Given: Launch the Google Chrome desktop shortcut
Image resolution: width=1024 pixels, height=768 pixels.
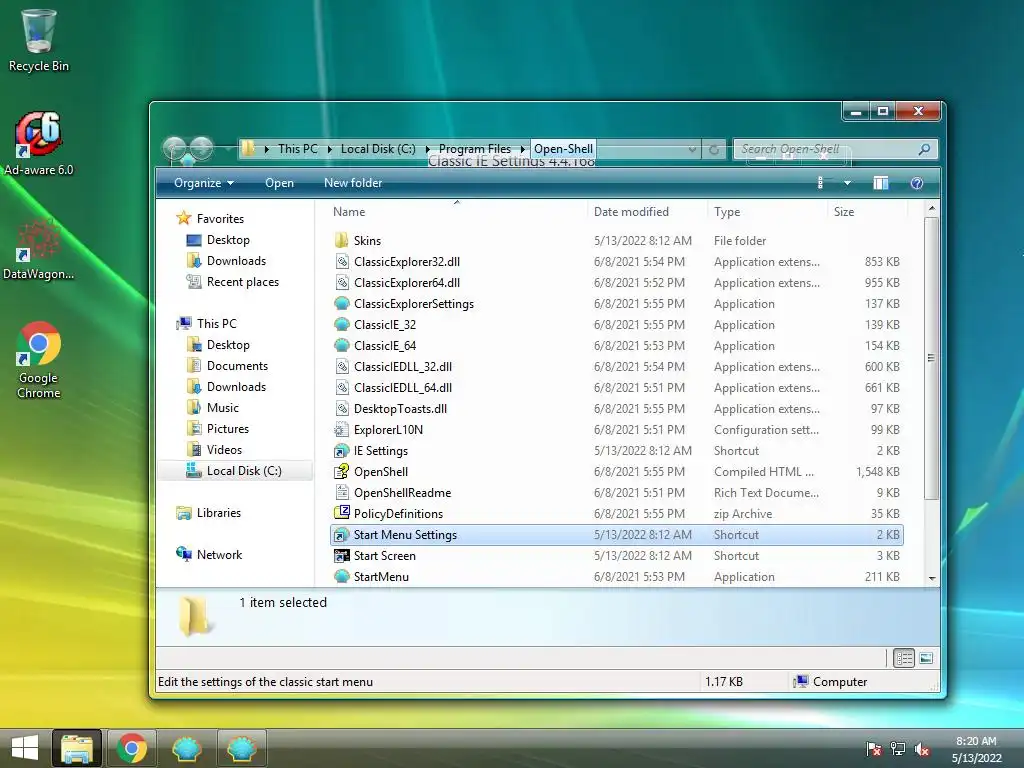Looking at the screenshot, I should click(x=38, y=359).
